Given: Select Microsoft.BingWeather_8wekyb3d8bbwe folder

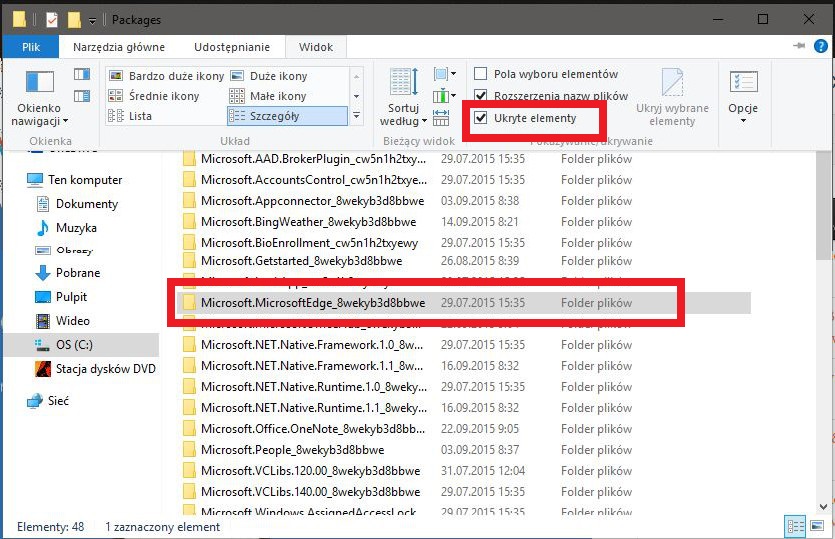Looking at the screenshot, I should point(407,222).
